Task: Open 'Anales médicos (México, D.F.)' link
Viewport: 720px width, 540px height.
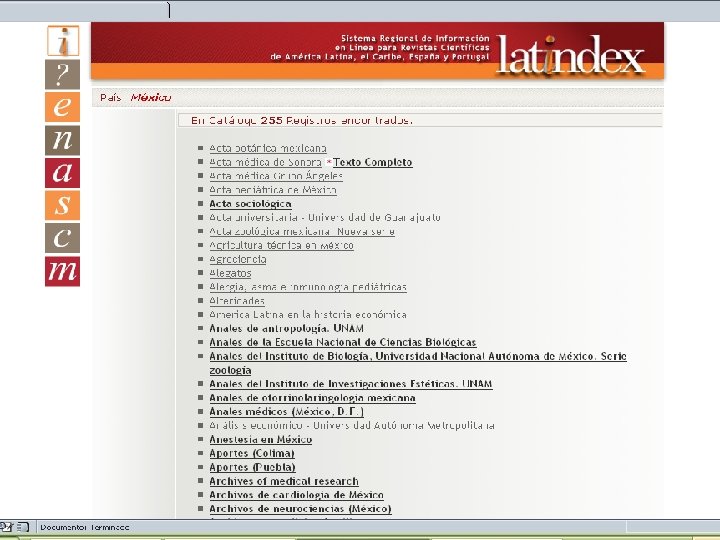Action: tap(287, 412)
